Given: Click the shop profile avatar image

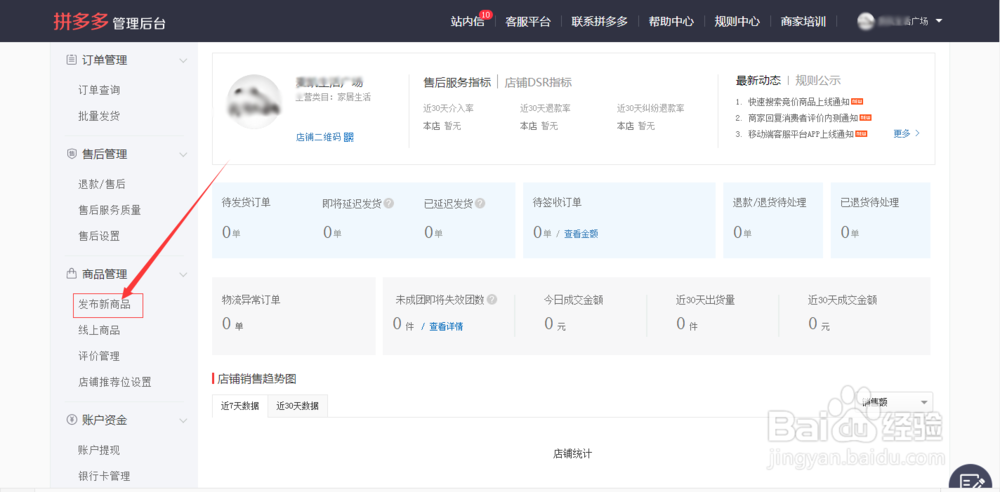Looking at the screenshot, I should [255, 102].
